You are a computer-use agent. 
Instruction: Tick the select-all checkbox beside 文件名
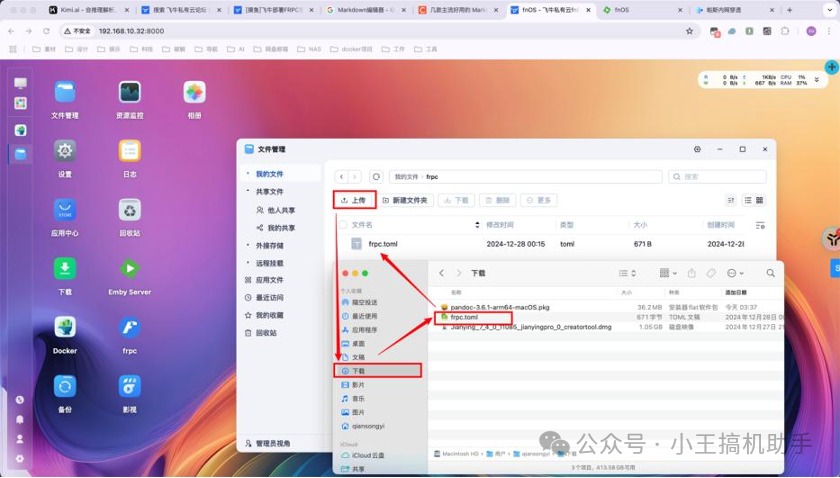(x=339, y=225)
